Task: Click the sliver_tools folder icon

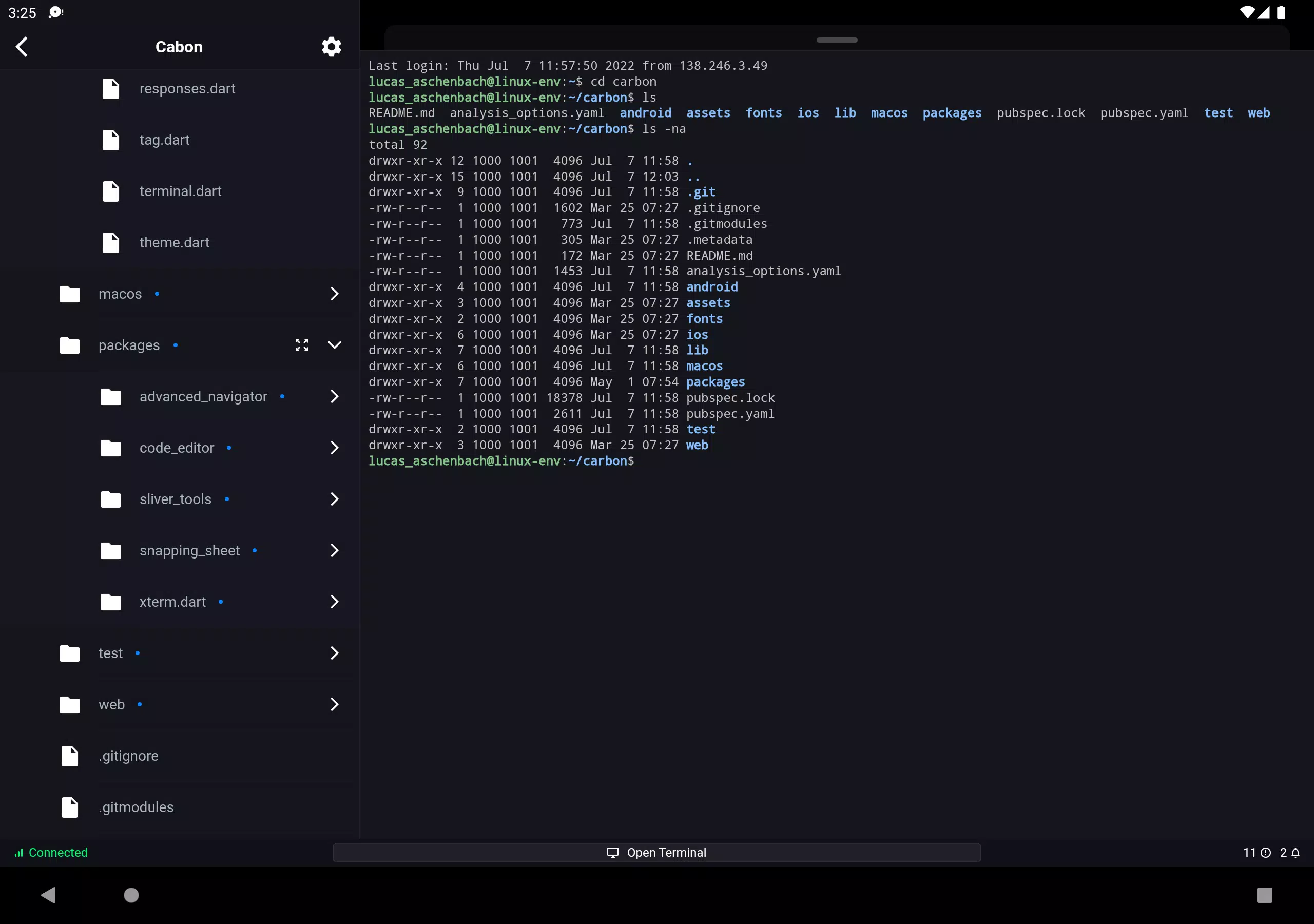Action: [x=110, y=499]
